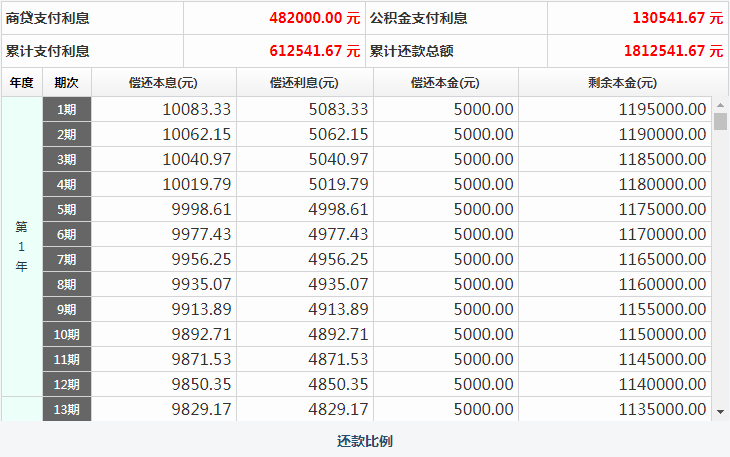Click the scrollbar down arrow

721,411
